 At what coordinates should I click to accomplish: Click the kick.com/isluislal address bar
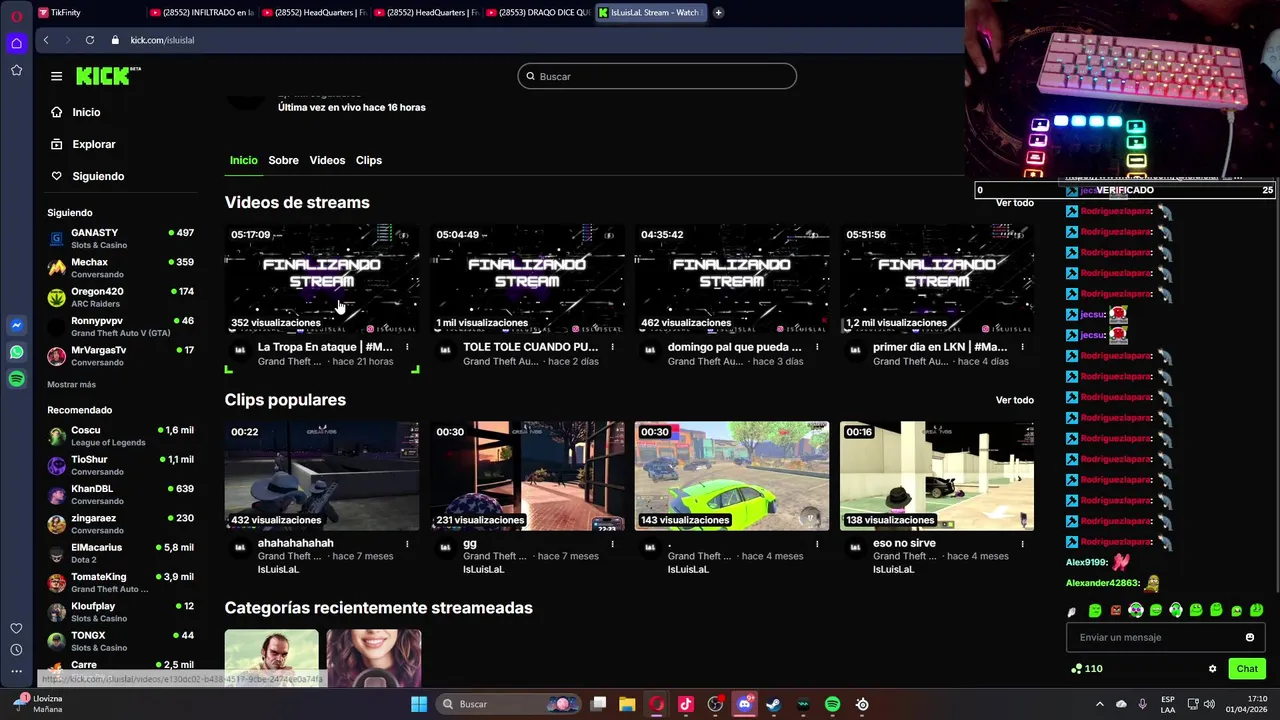(162, 40)
